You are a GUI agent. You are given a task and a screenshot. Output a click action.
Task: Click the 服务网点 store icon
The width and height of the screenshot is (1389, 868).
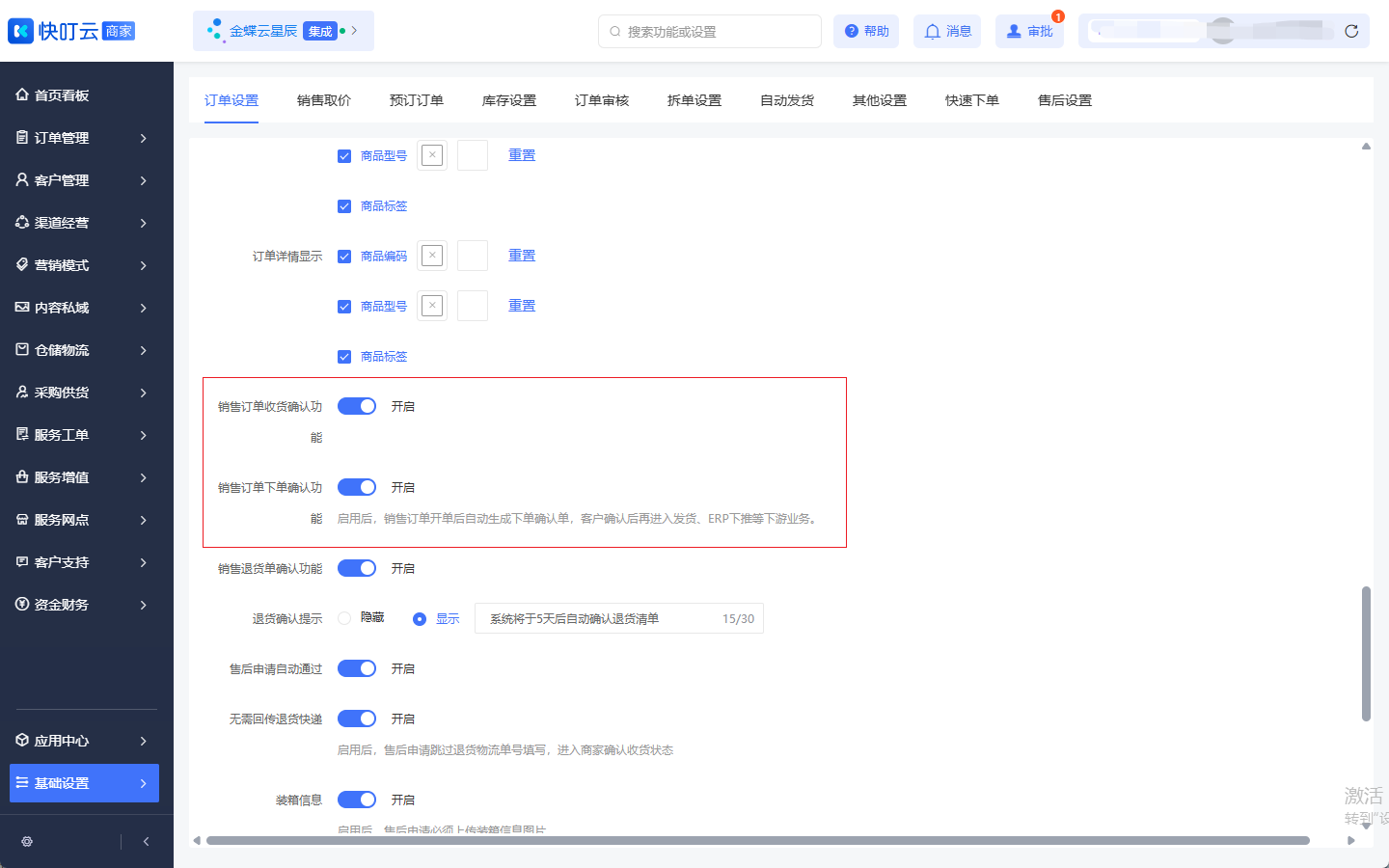point(22,519)
